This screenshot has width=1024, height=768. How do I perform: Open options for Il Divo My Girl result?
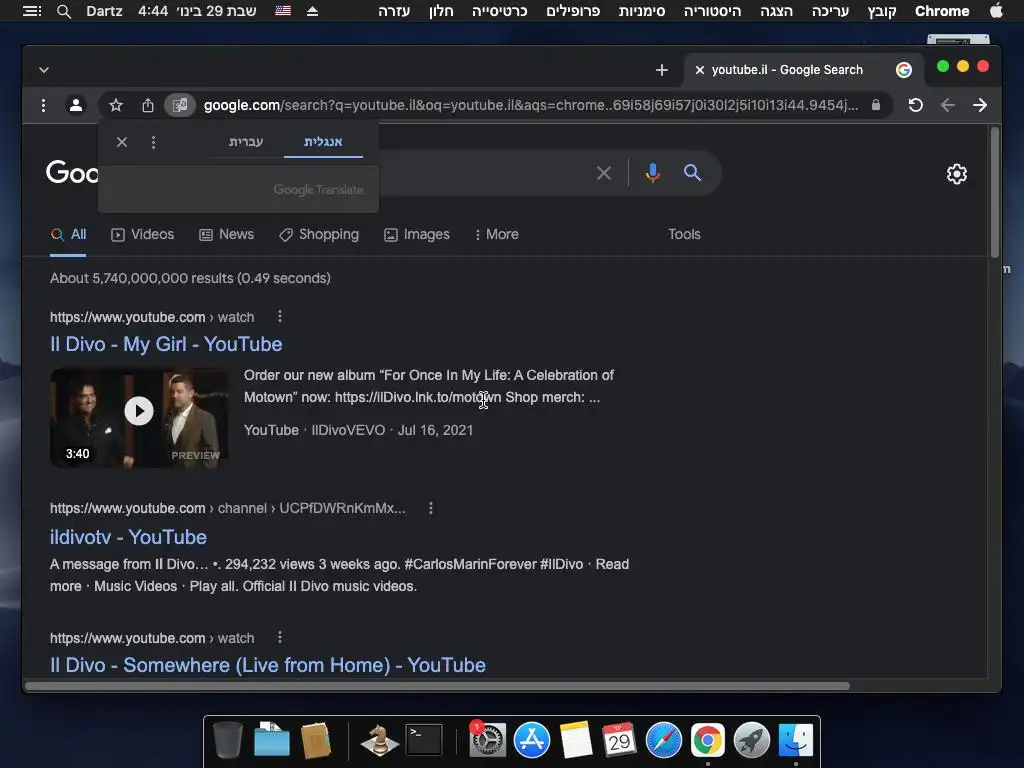[x=280, y=317]
